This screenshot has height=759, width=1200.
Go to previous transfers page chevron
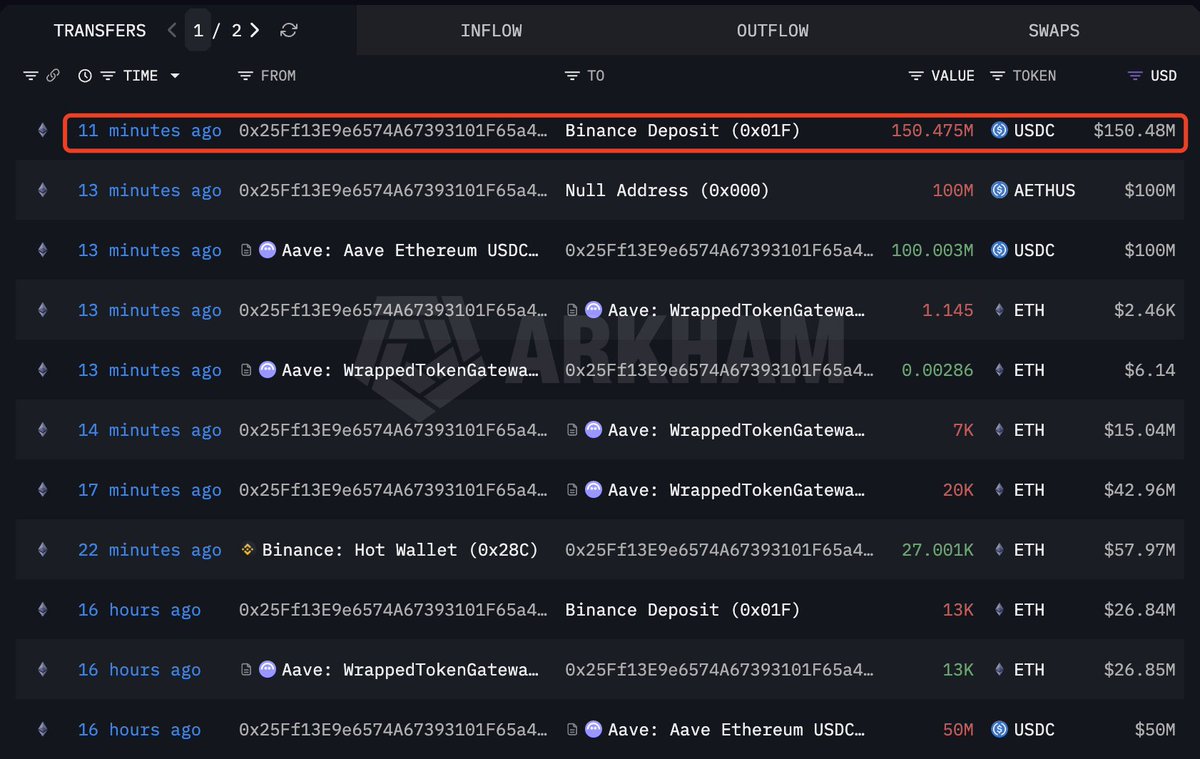point(172,30)
